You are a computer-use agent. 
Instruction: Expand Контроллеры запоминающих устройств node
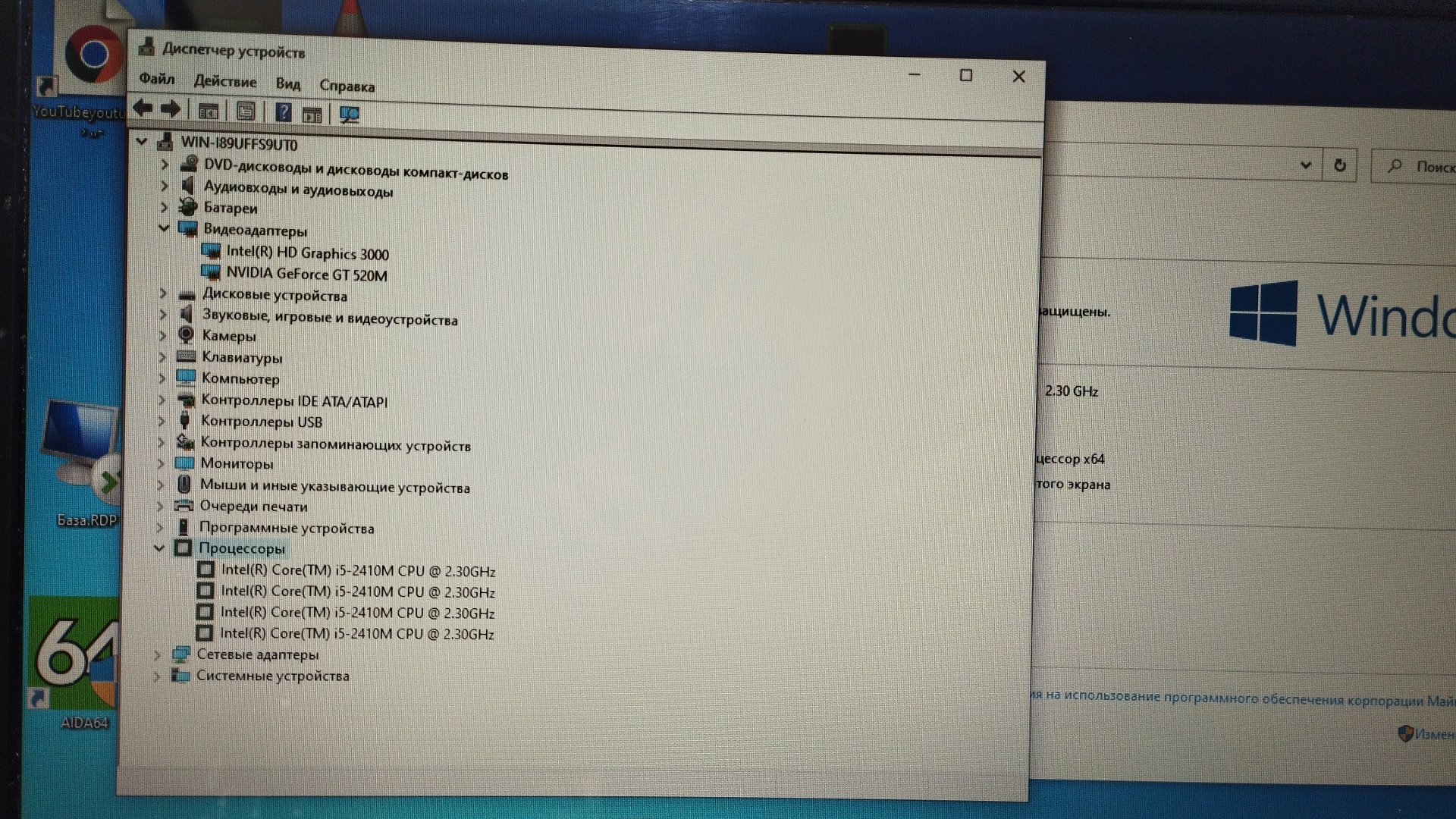[161, 441]
